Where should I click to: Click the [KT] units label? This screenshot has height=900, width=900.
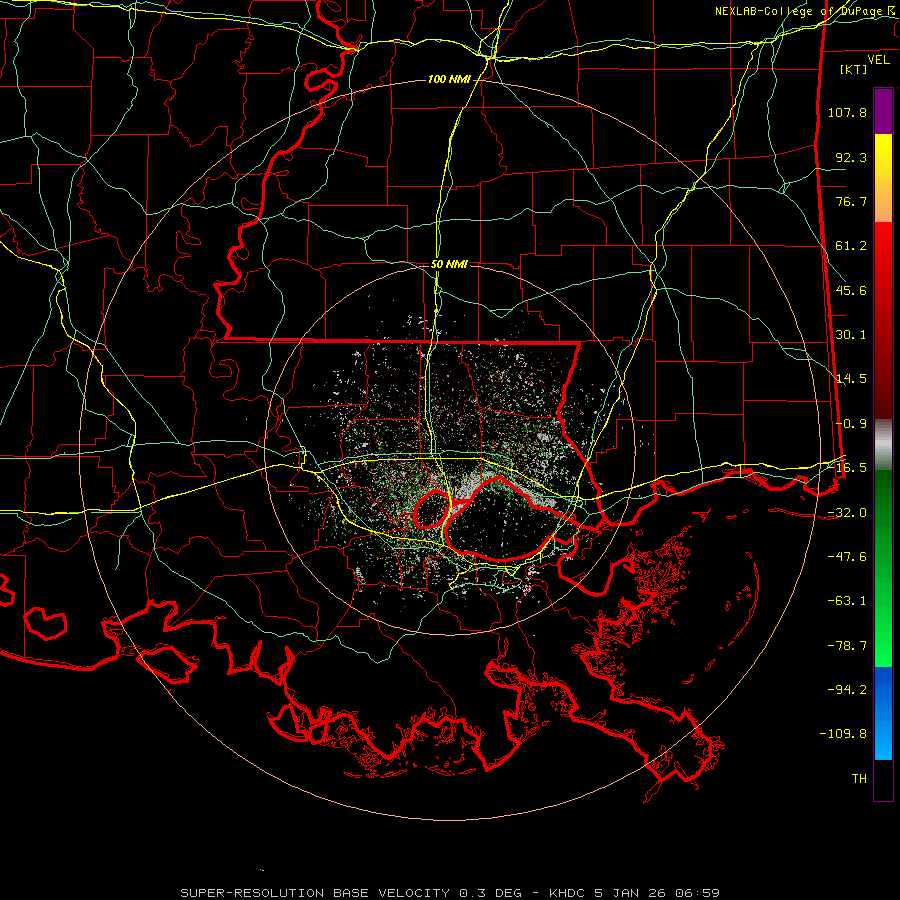854,69
